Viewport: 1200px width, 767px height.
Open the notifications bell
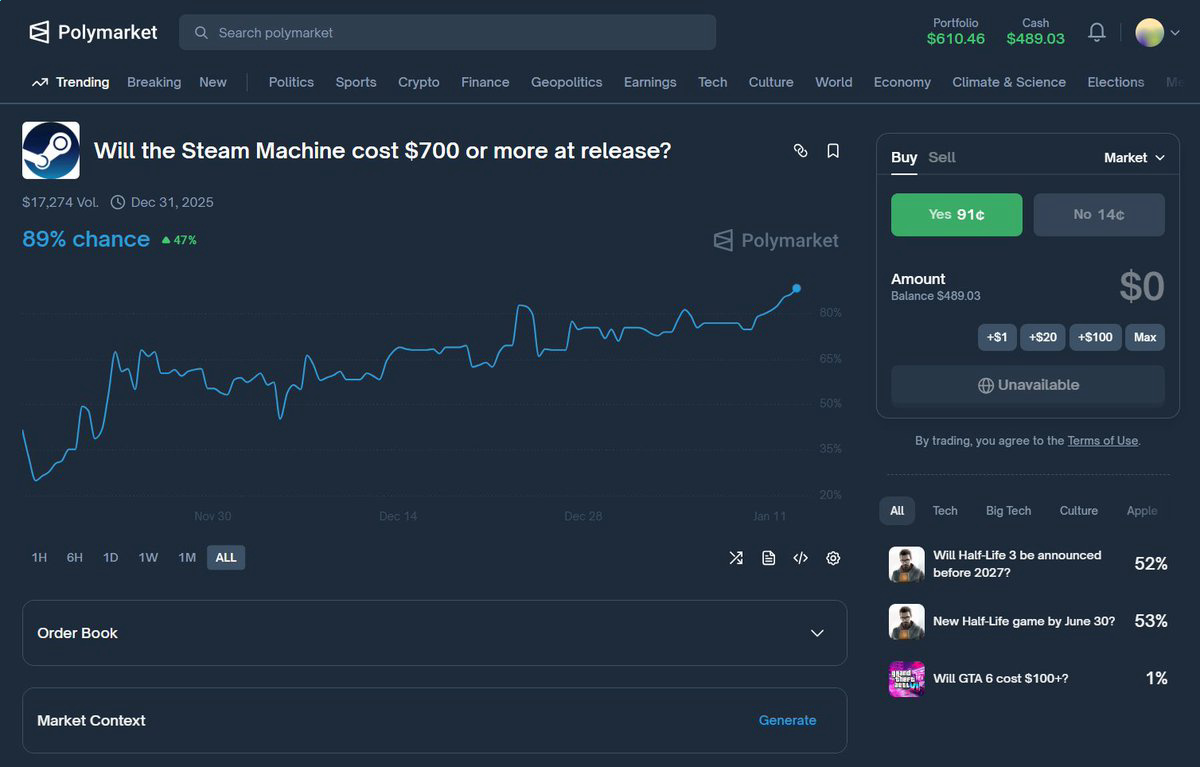[x=1097, y=32]
